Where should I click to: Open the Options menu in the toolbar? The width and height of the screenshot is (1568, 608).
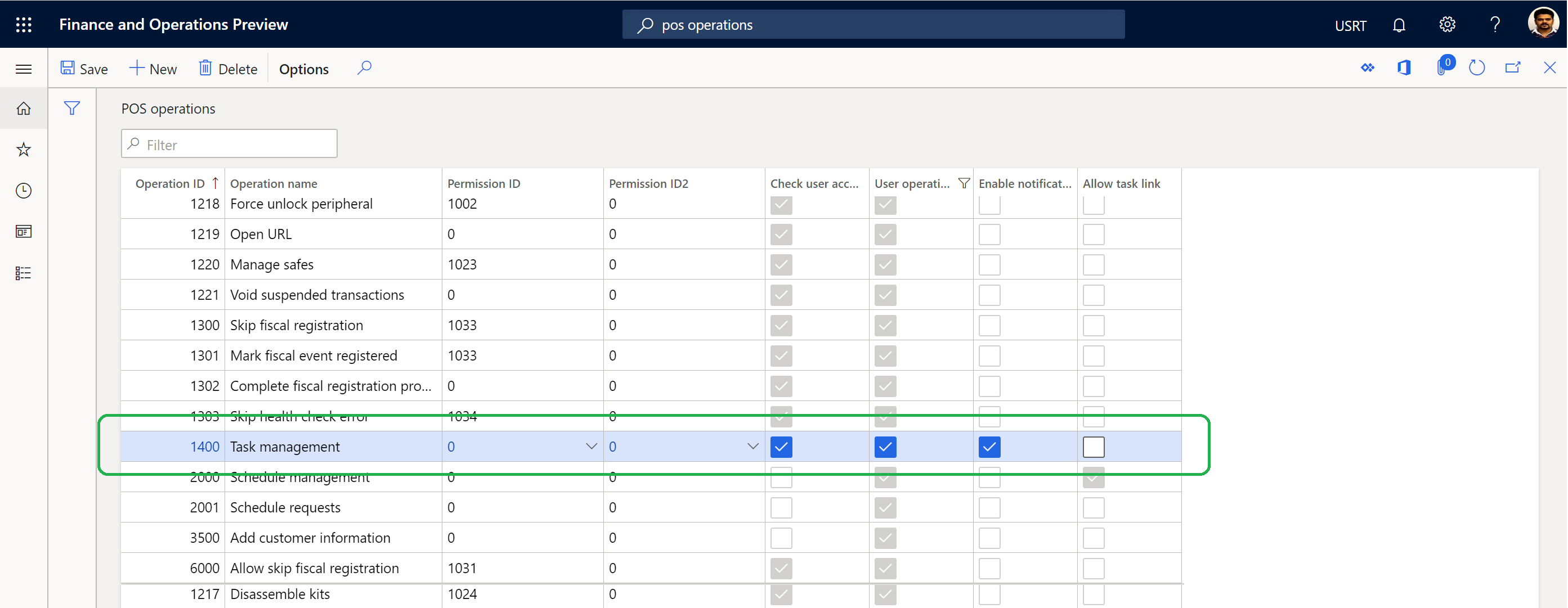(303, 68)
